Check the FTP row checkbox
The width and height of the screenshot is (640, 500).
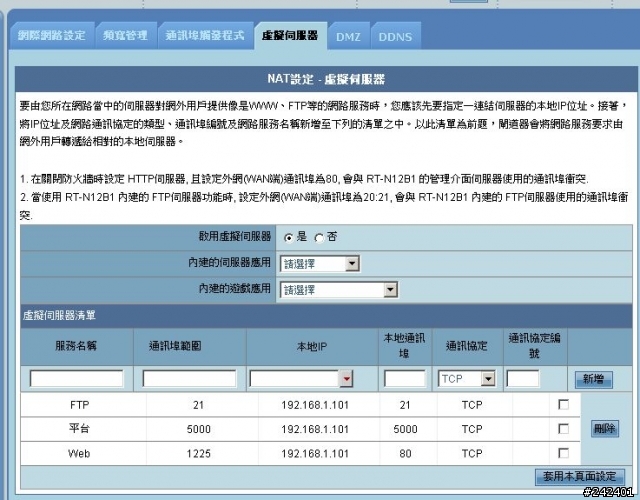(x=563, y=404)
